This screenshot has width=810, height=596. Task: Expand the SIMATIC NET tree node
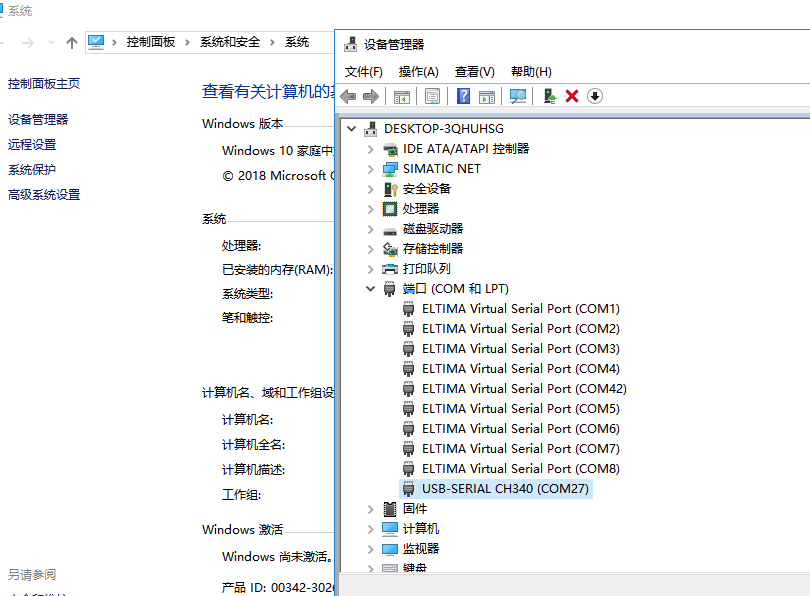click(371, 169)
